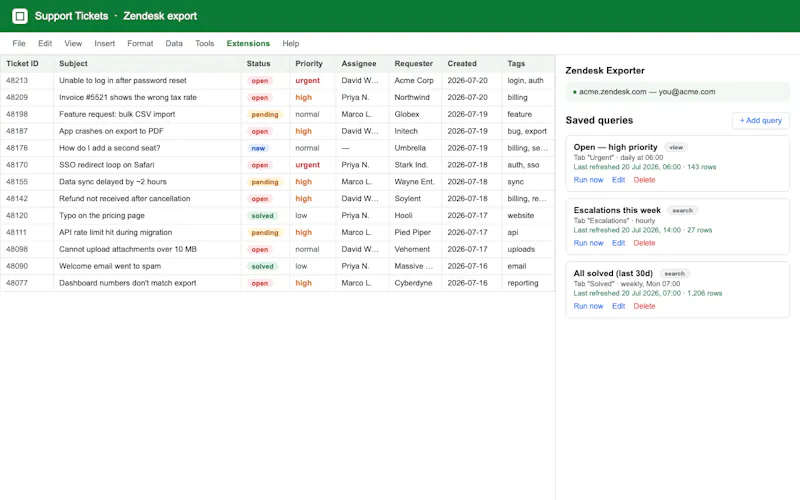Select the 'uploads' tags cell
Image resolution: width=800 pixels, height=500 pixels.
[528, 249]
